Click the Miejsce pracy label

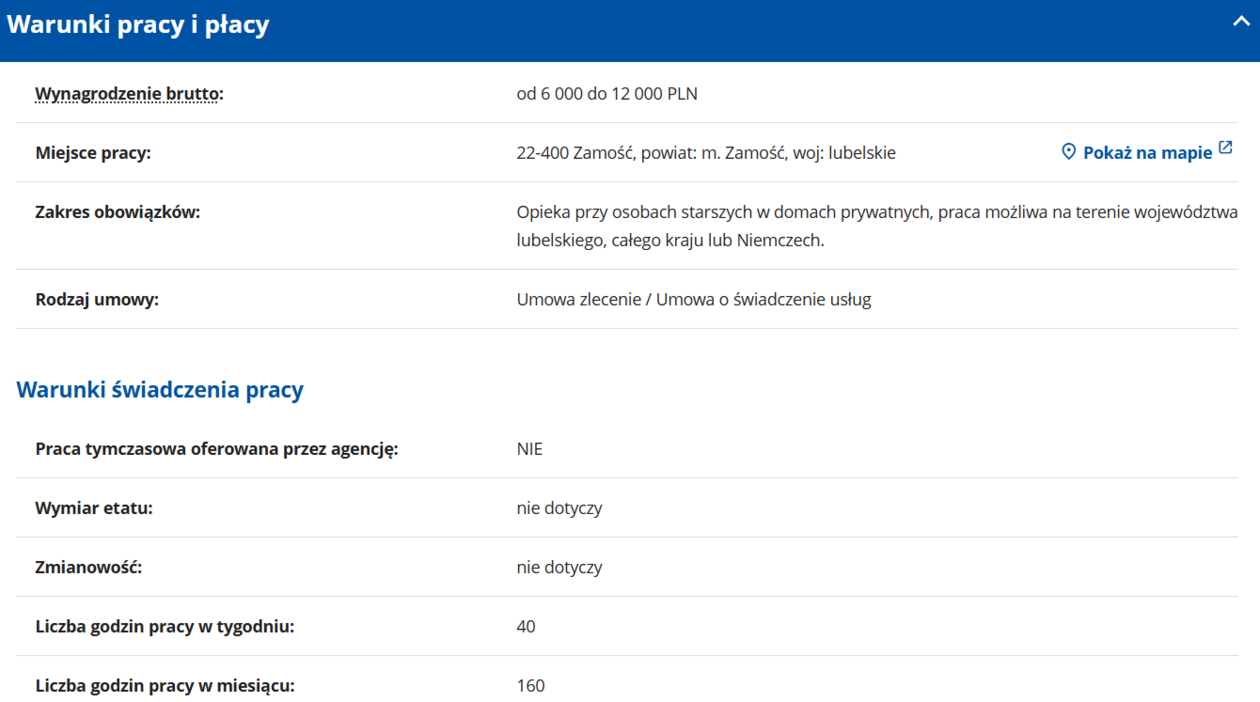(x=93, y=153)
